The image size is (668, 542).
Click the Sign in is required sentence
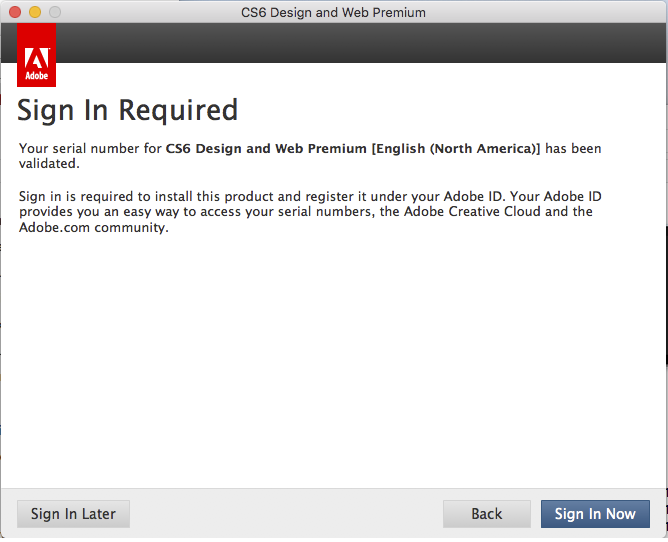[262, 196]
